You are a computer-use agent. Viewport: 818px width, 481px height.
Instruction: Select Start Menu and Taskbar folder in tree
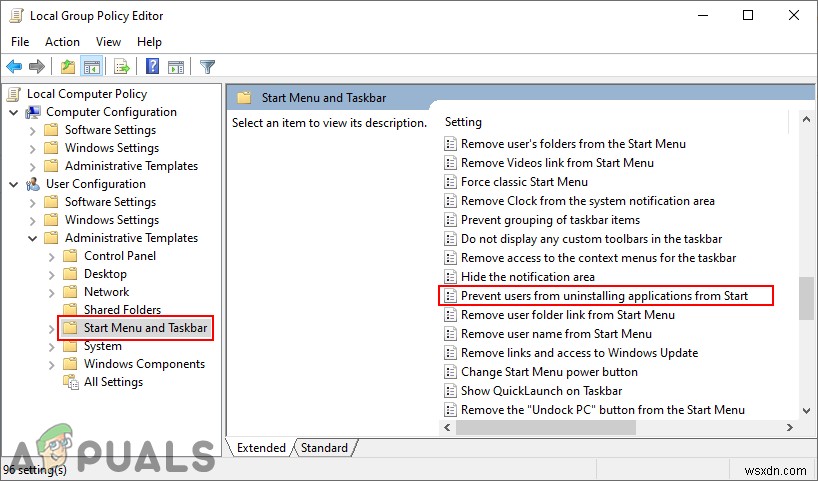145,328
